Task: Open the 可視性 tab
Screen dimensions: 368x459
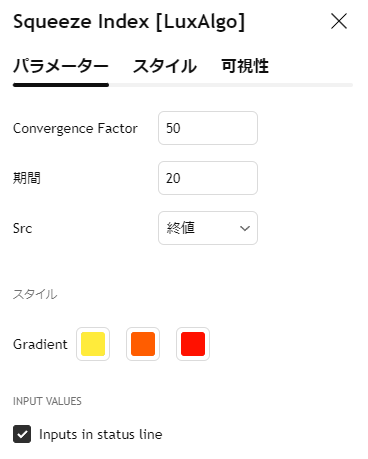Action: tap(245, 66)
